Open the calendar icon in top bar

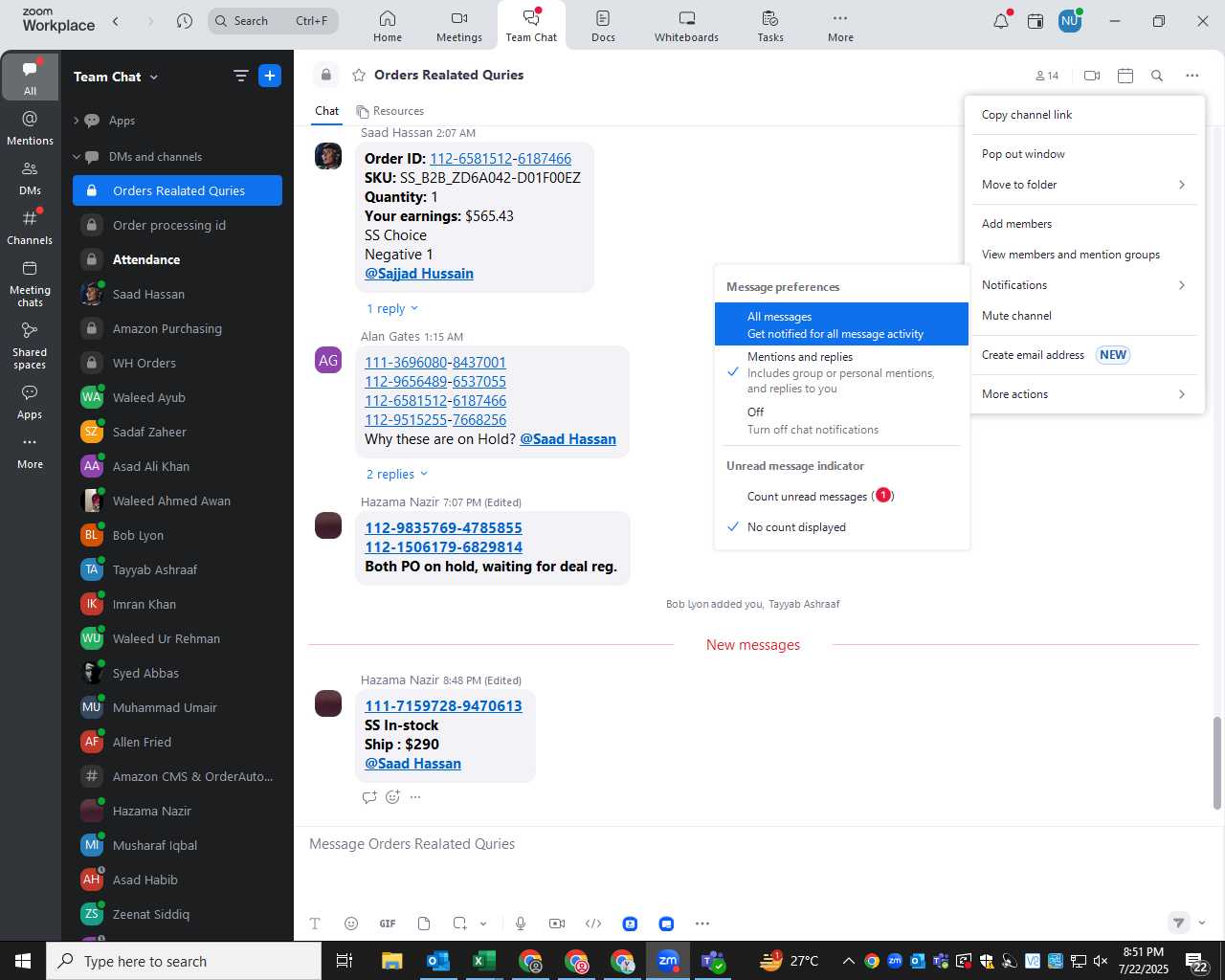(1036, 21)
